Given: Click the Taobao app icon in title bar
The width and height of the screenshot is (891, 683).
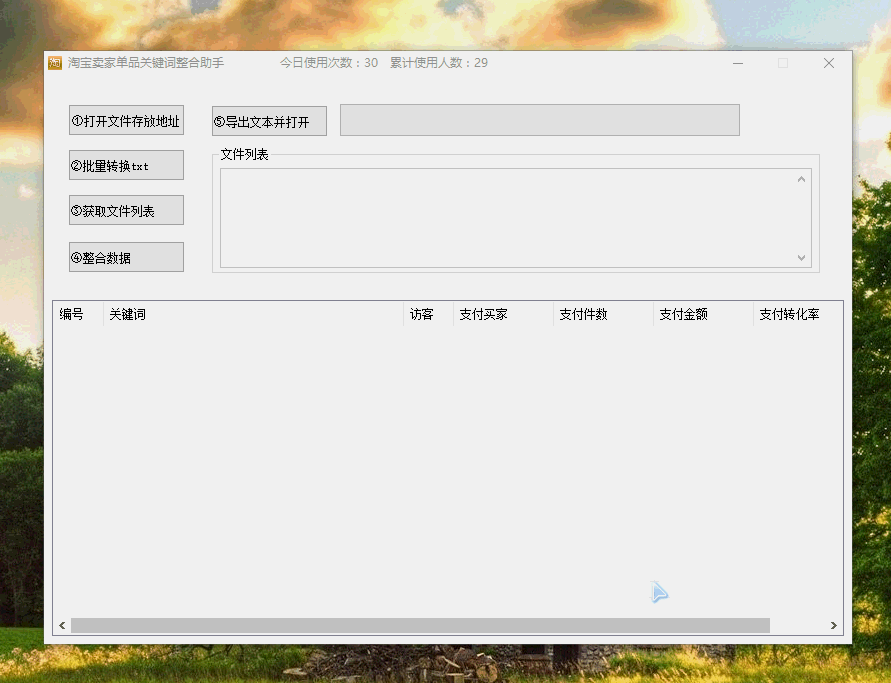Looking at the screenshot, I should (56, 63).
